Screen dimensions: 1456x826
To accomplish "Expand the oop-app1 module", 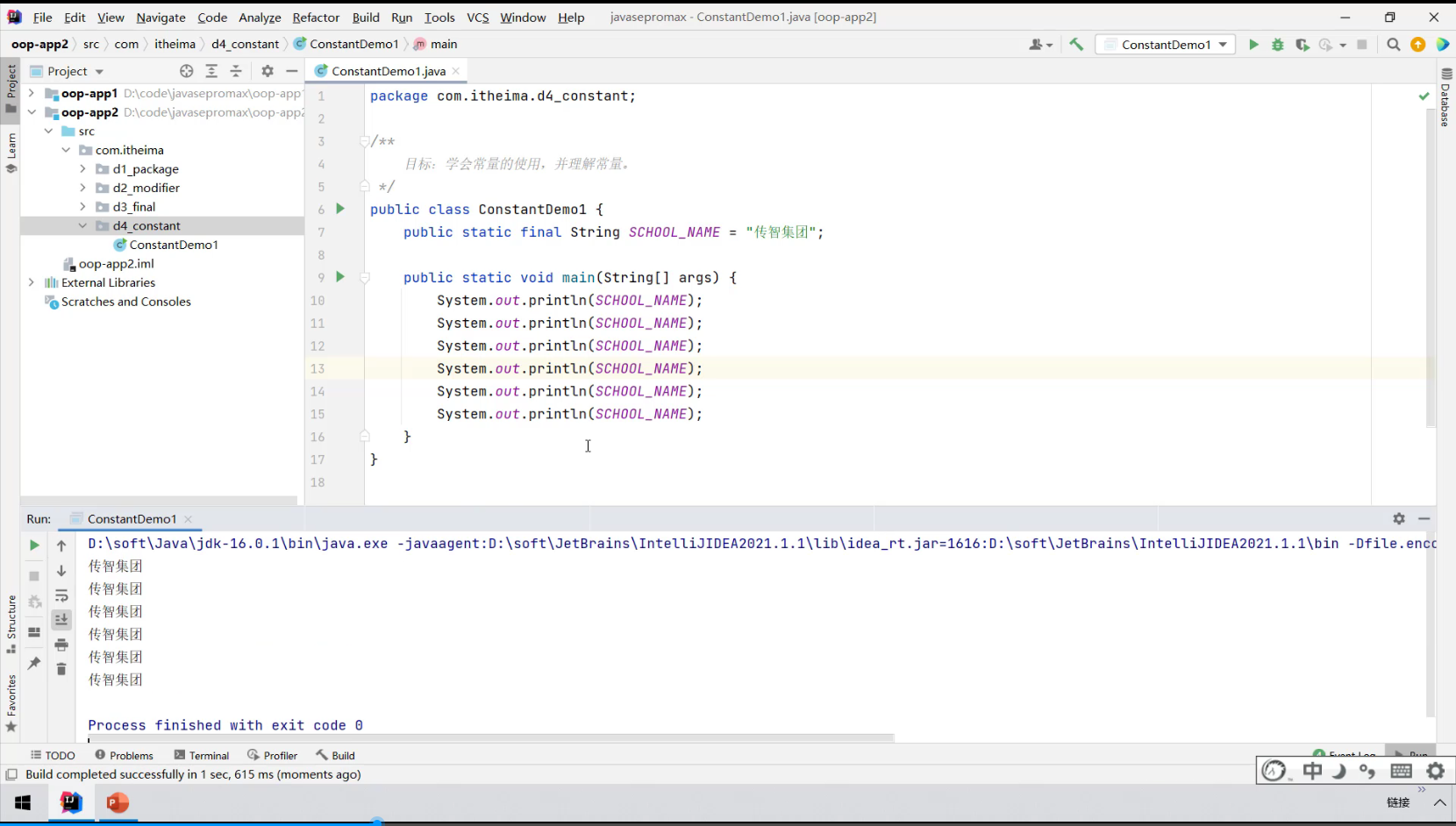I will pos(32,93).
